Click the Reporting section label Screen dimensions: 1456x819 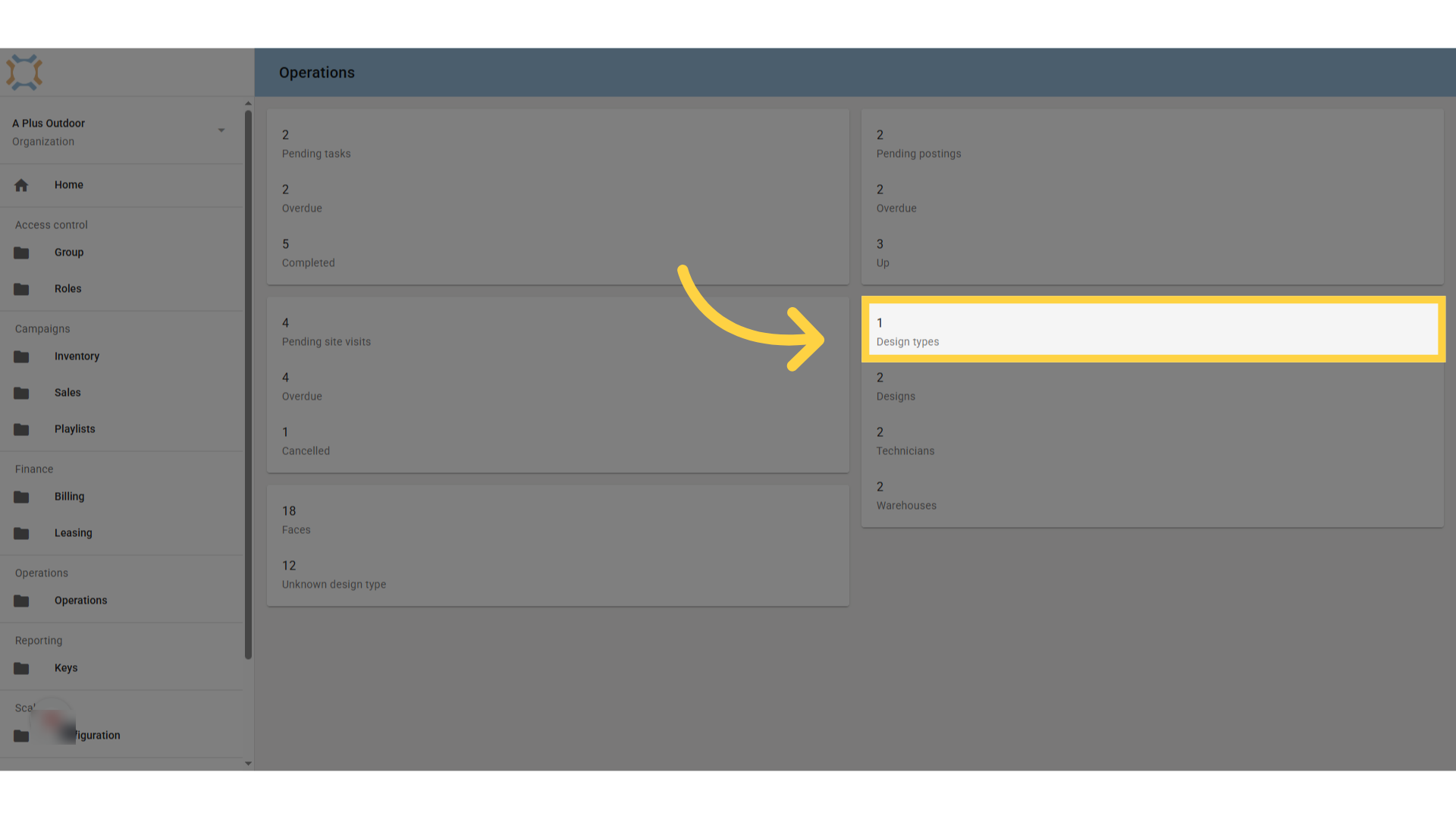pos(39,641)
